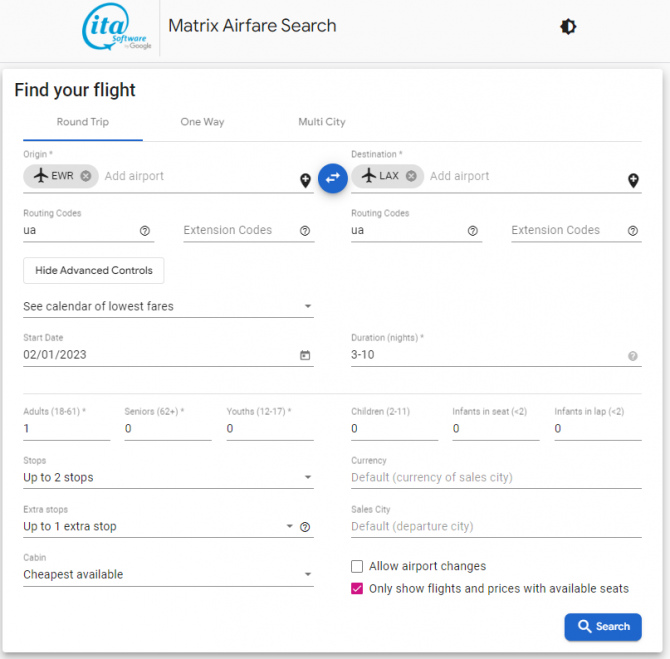The height and width of the screenshot is (659, 670).
Task: Click Hide Advanced Controls button
Action: pyautogui.click(x=94, y=270)
